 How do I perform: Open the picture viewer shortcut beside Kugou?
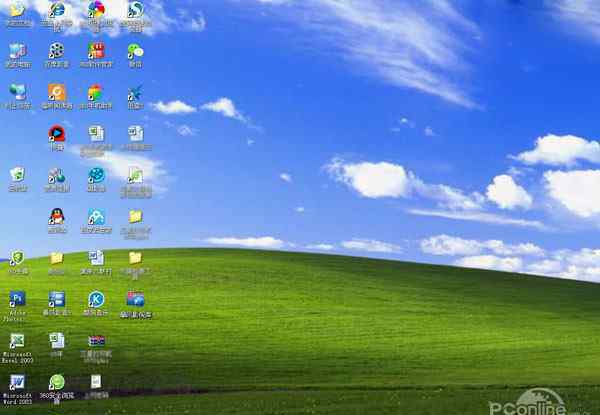point(135,299)
